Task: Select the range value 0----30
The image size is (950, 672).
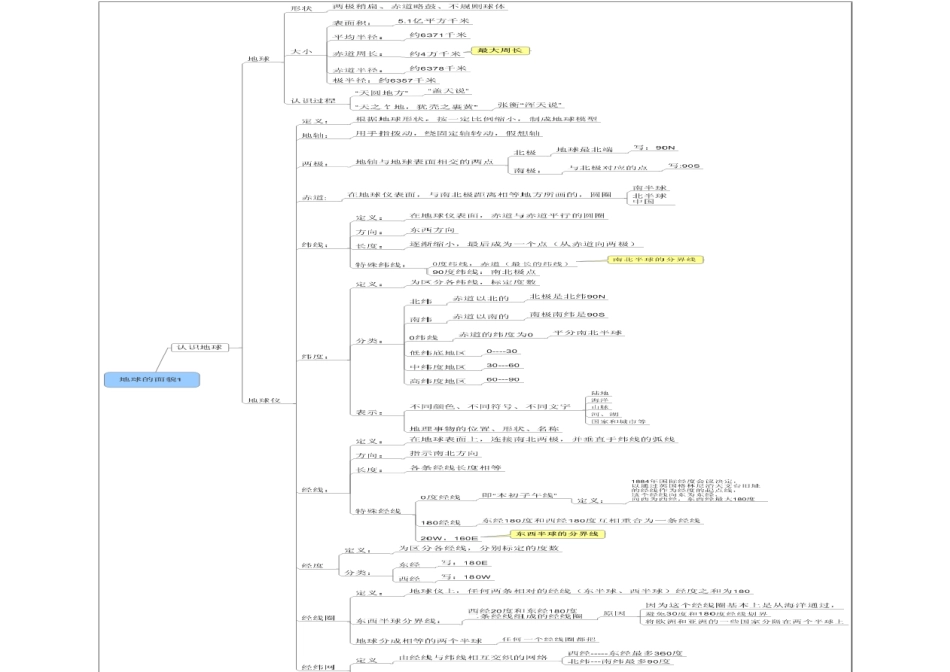Action: tap(502, 351)
